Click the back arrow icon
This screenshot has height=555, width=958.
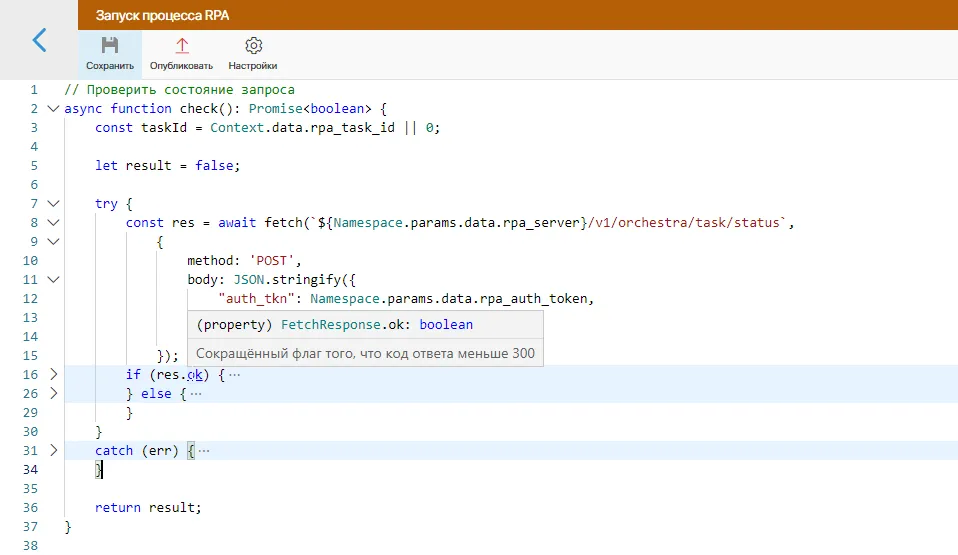click(39, 40)
